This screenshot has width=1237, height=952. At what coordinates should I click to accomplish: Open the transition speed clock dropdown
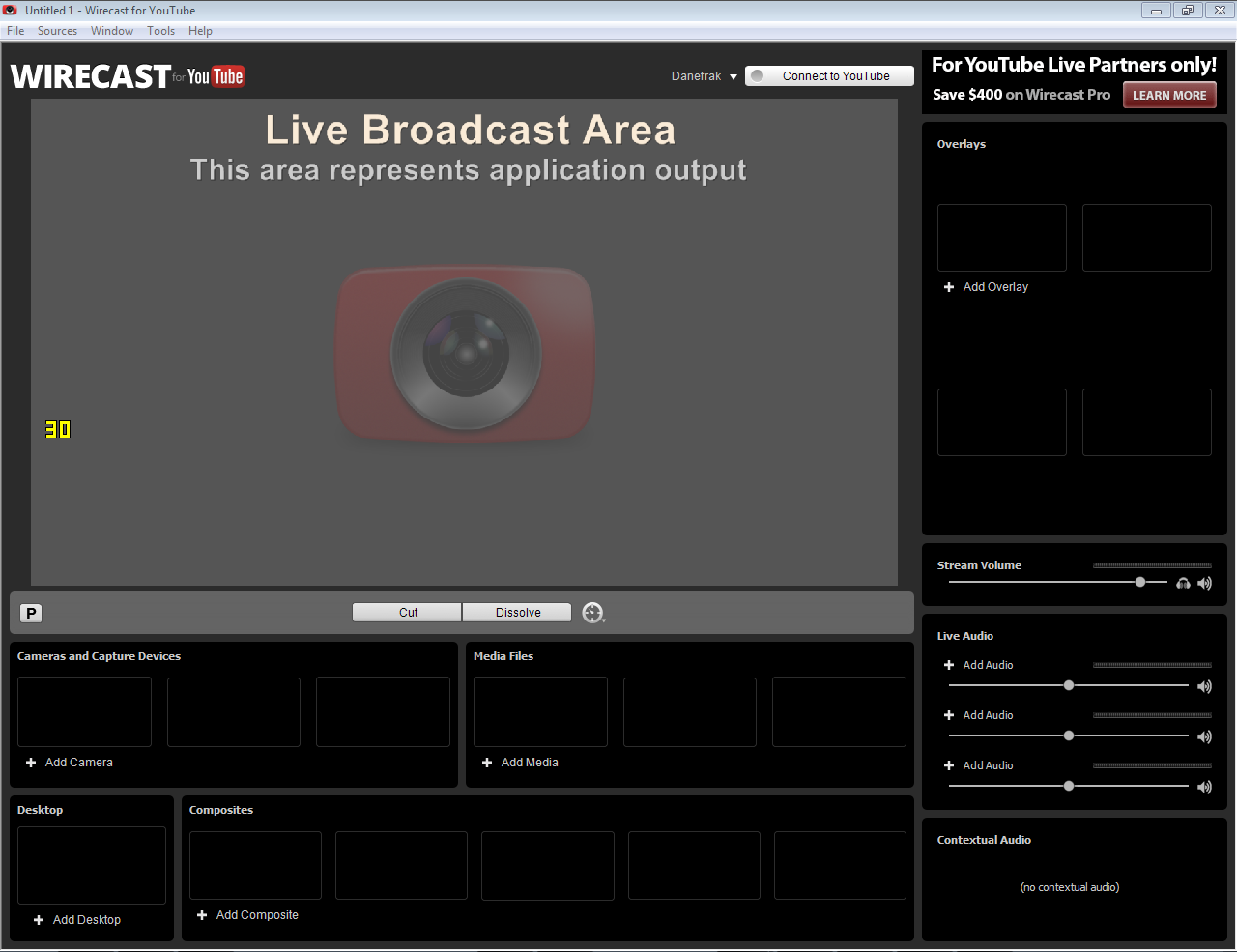tap(593, 613)
